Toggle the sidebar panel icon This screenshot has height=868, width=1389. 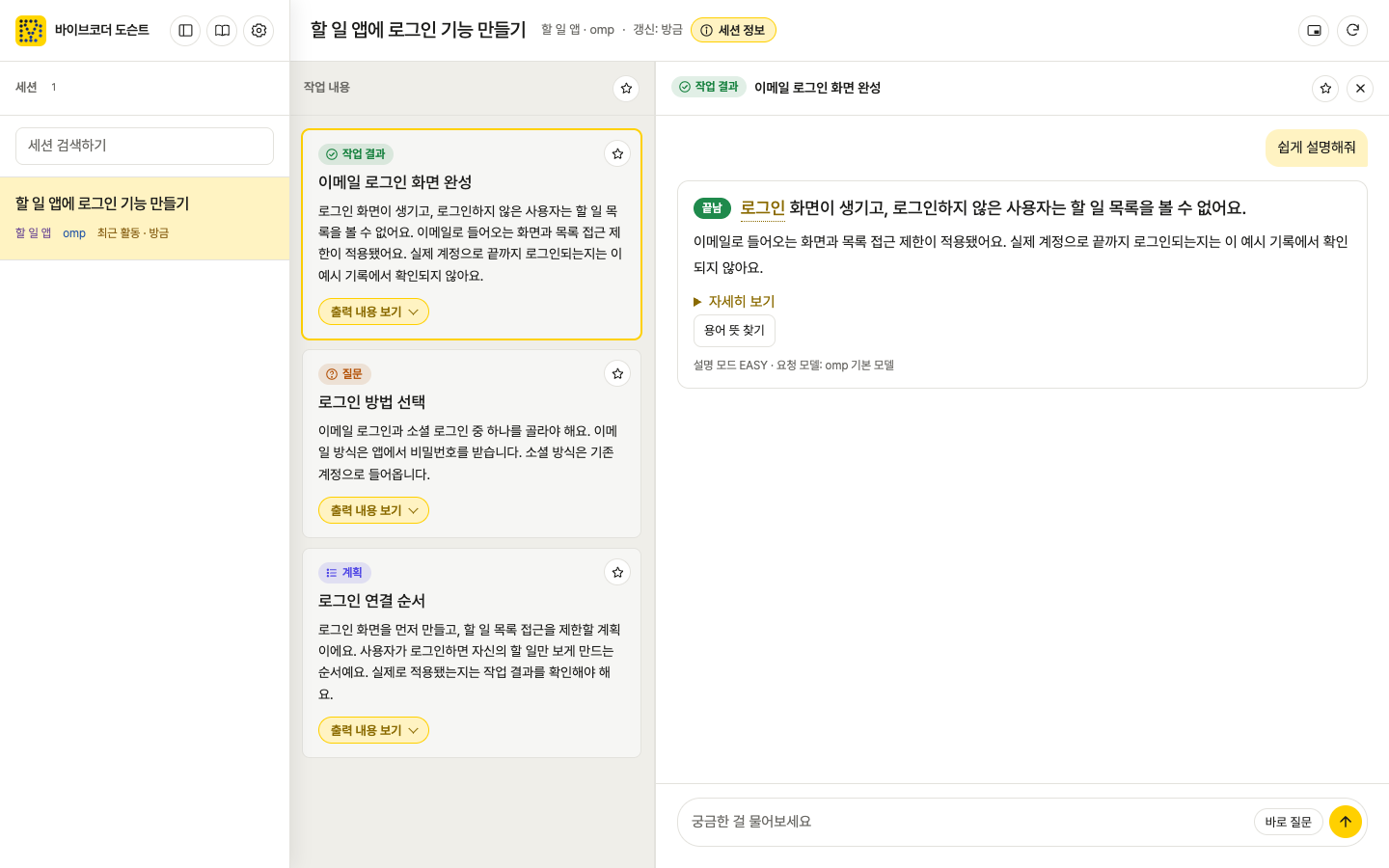pos(185,31)
